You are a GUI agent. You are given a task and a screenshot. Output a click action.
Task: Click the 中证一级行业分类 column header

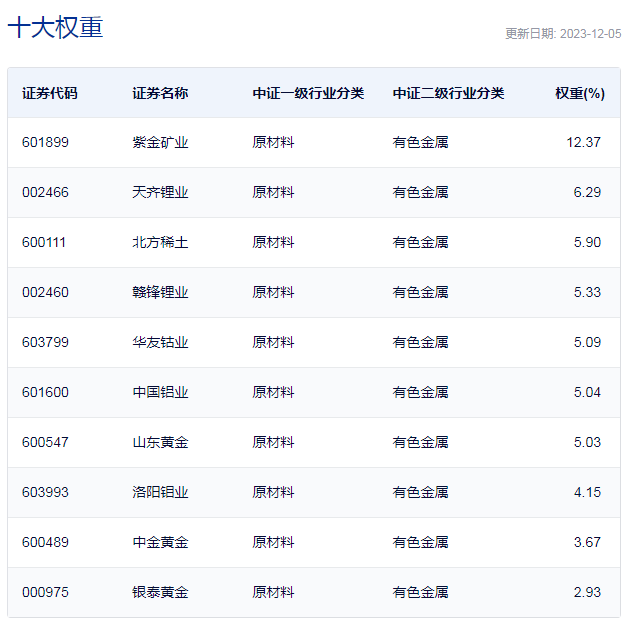pyautogui.click(x=308, y=93)
